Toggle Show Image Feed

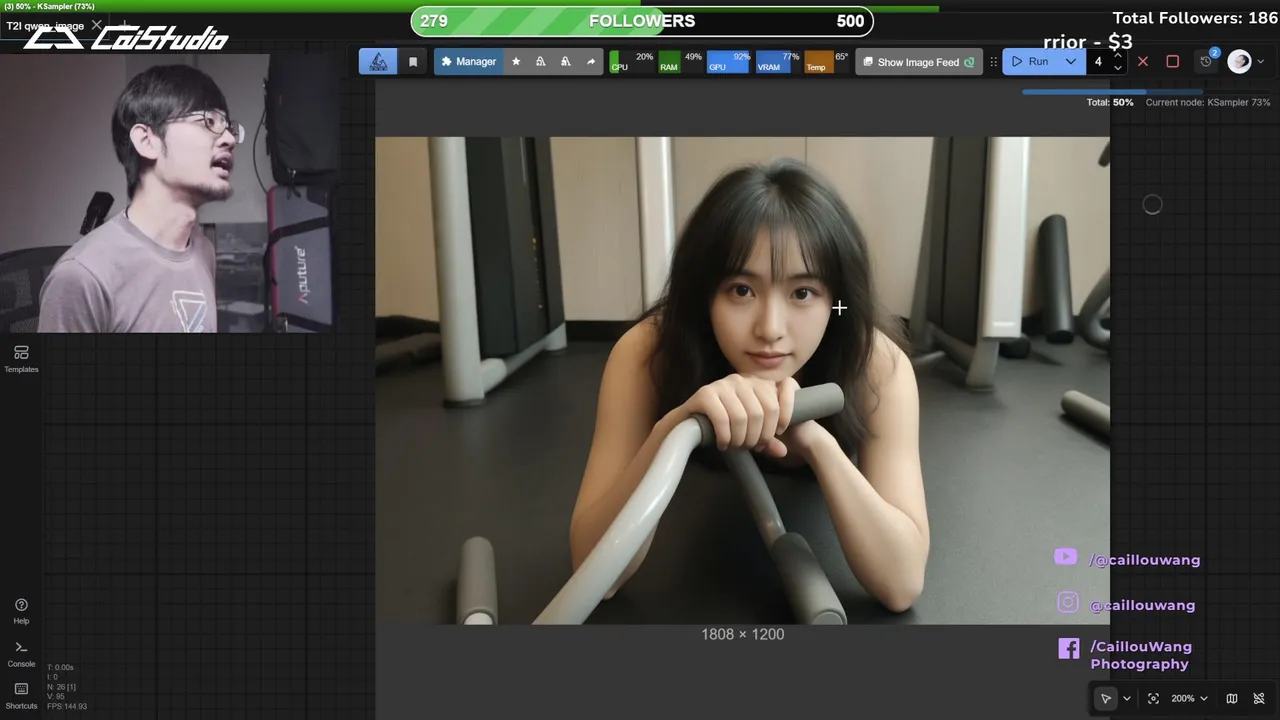[918, 62]
